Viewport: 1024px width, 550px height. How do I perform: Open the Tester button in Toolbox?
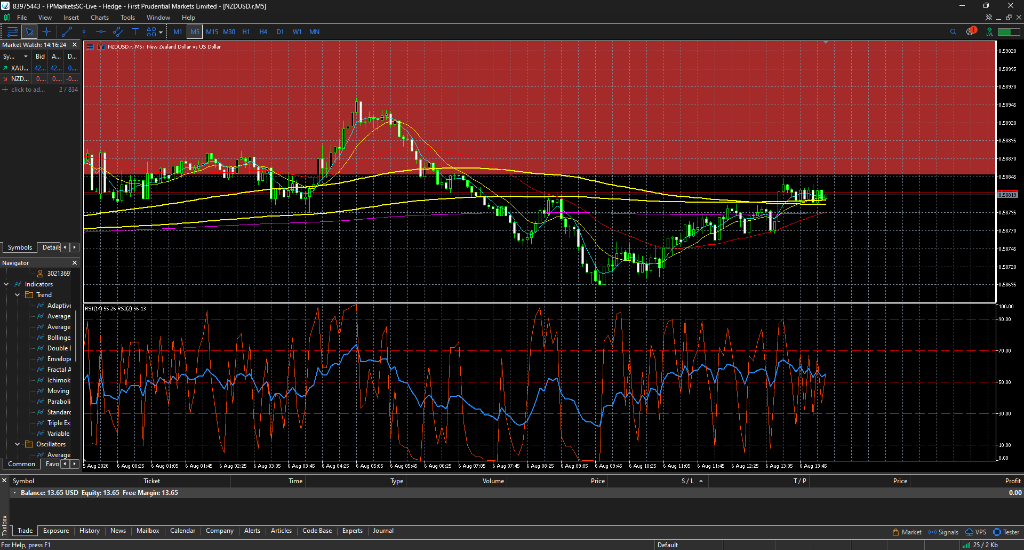[x=1006, y=532]
